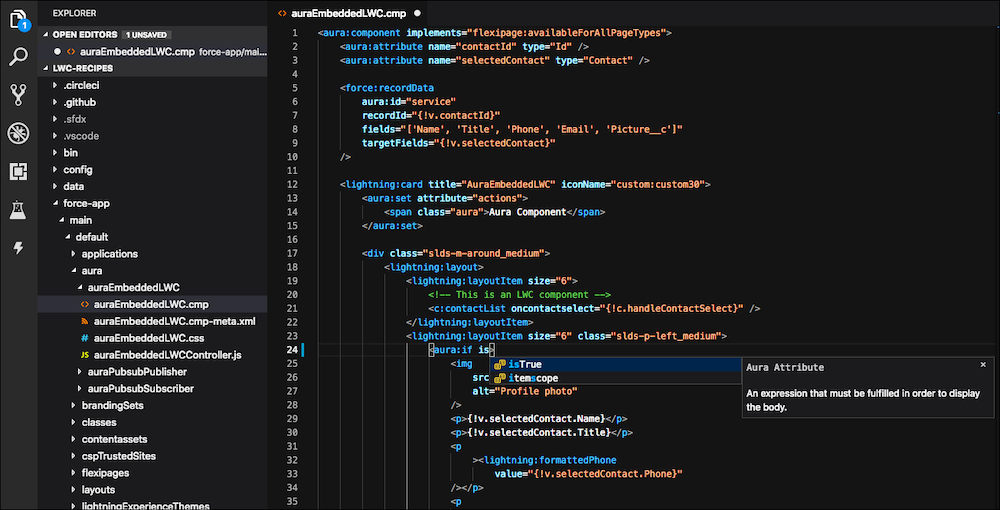Expand the .circleci folder
The height and width of the screenshot is (510, 1000).
pyautogui.click(x=55, y=85)
